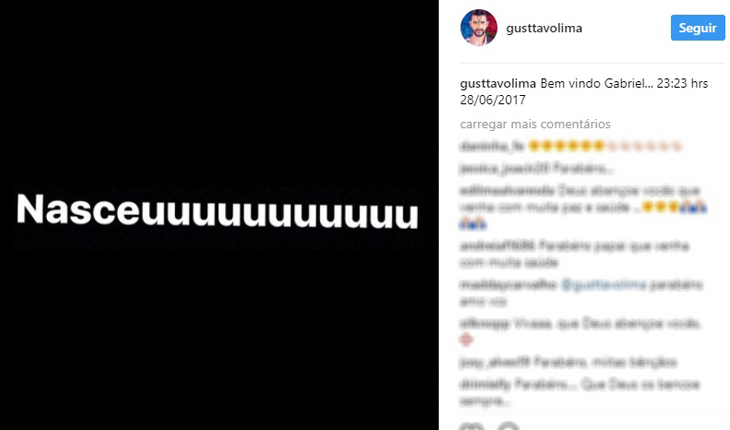The width and height of the screenshot is (730, 430).
Task: Open commenter who wrote muitas bênçãos
Action: 494,362
